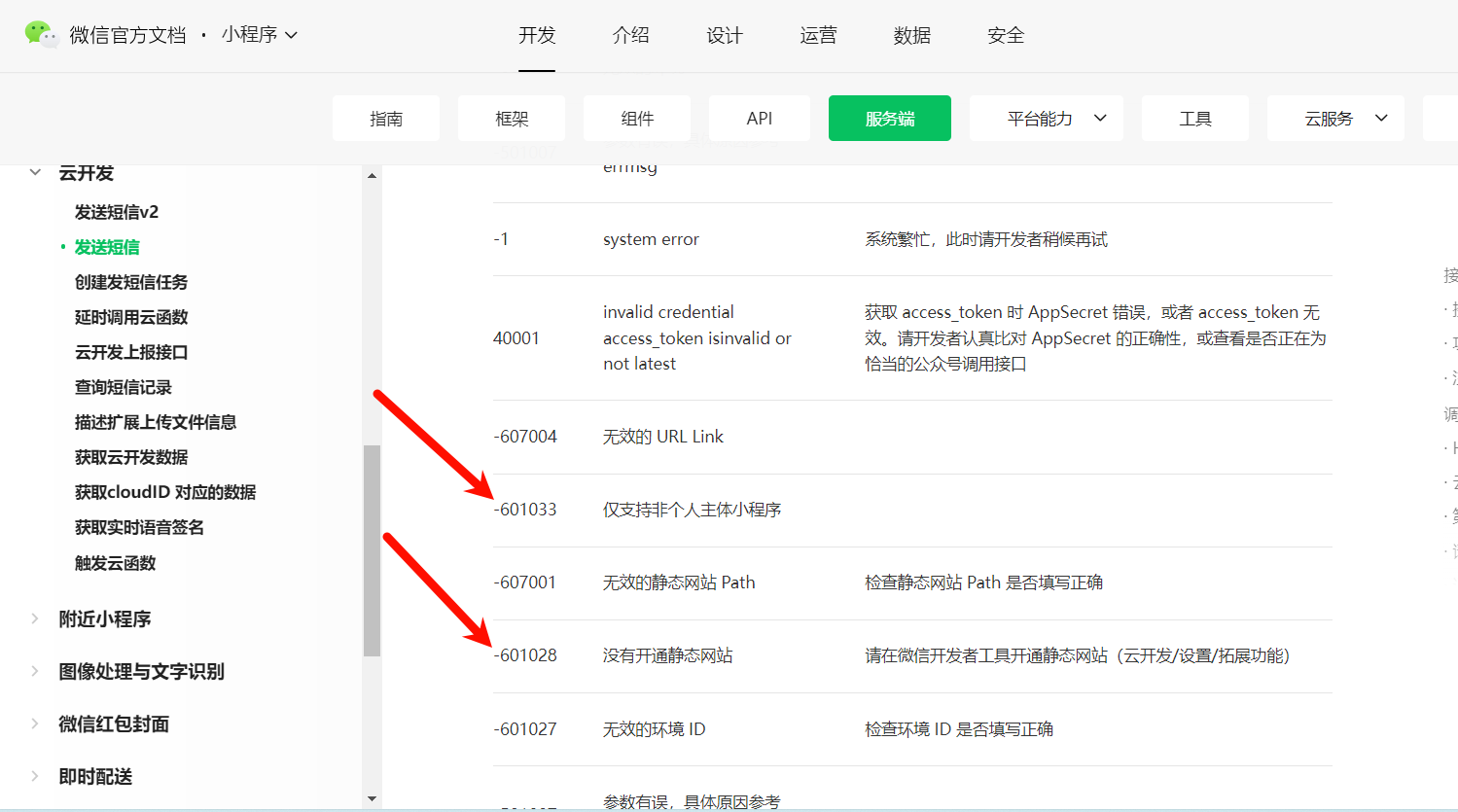Open the 框架 section button
The height and width of the screenshot is (812, 1458).
[x=512, y=118]
